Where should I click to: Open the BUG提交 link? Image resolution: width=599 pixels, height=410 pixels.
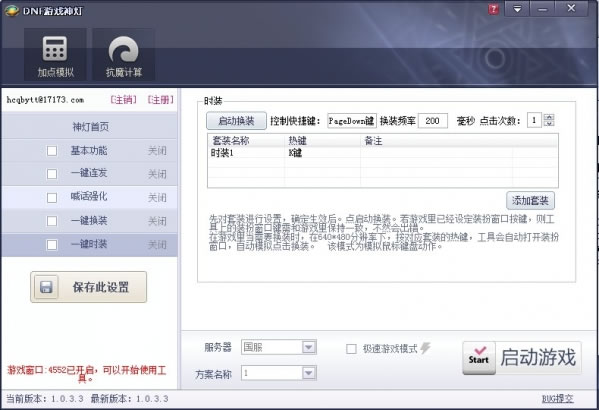558,399
